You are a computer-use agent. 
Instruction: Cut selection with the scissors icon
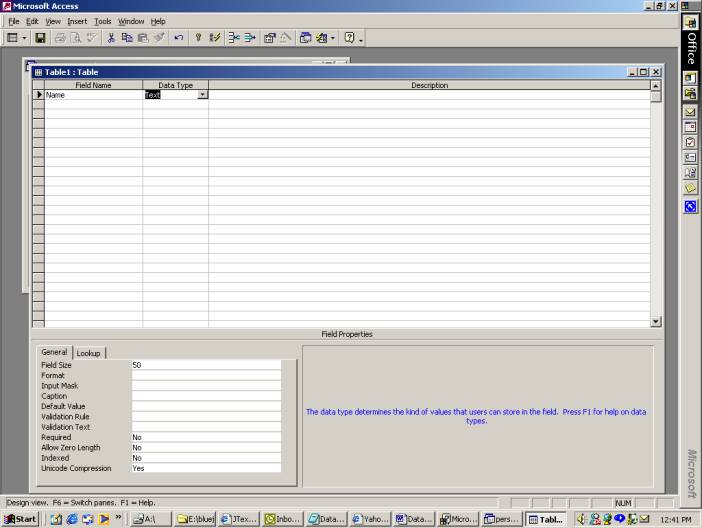(x=111, y=38)
